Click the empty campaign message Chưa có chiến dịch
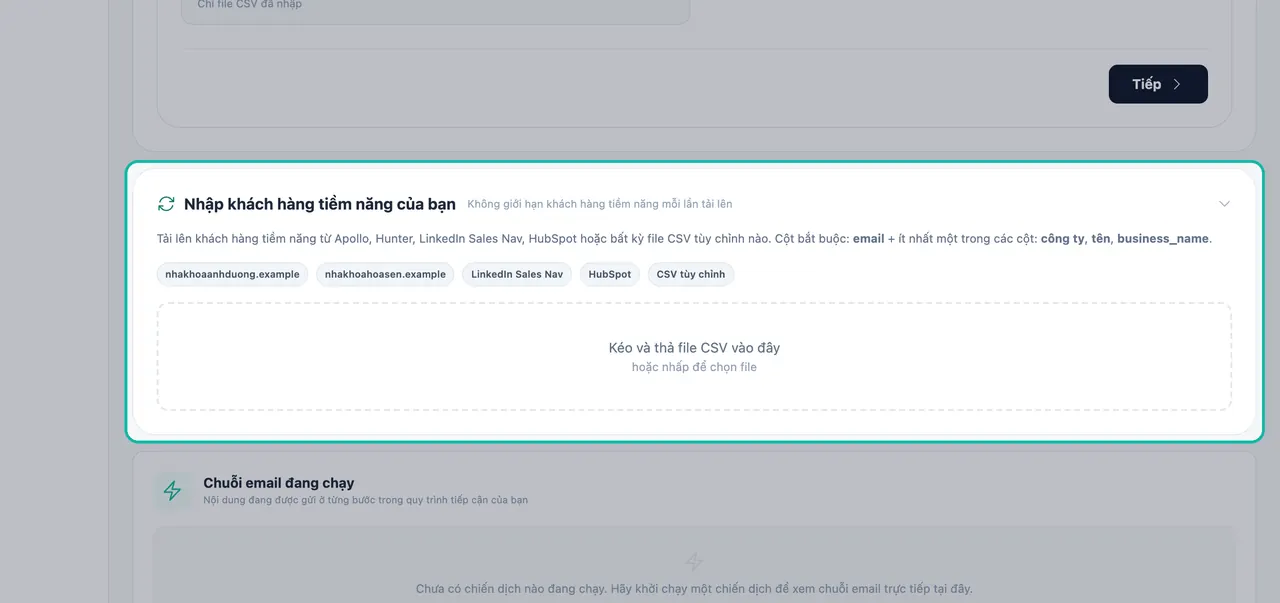The image size is (1280, 603). 694,589
